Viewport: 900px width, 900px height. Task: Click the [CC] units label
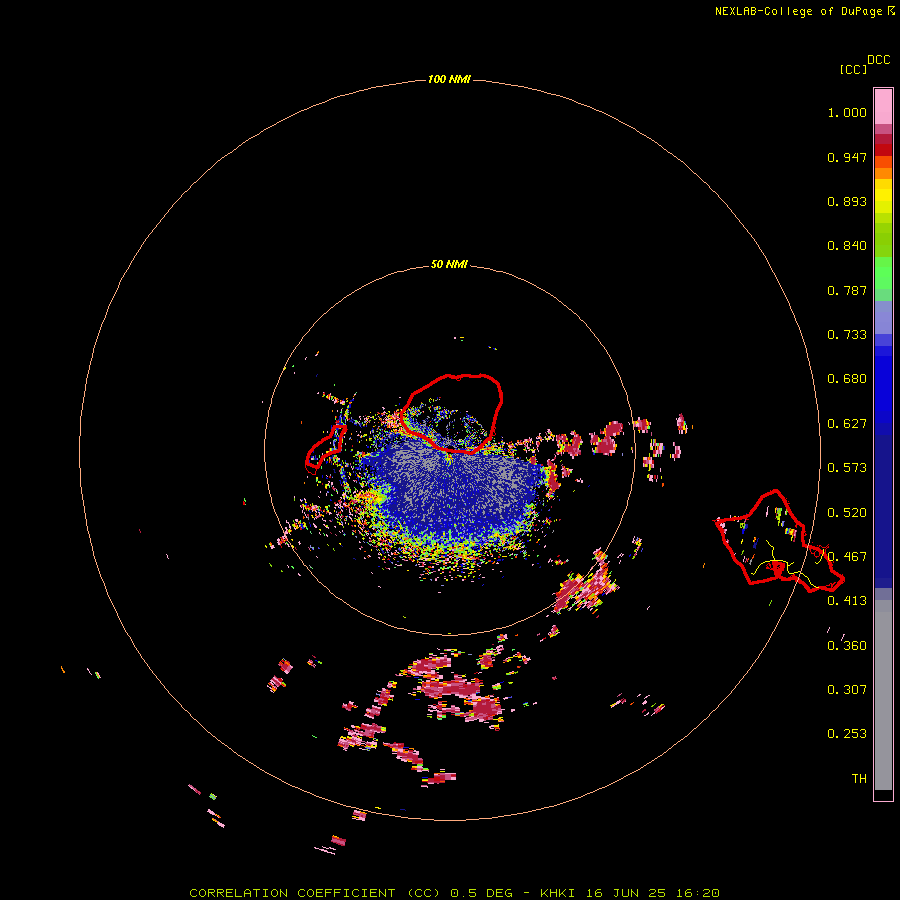click(x=853, y=69)
